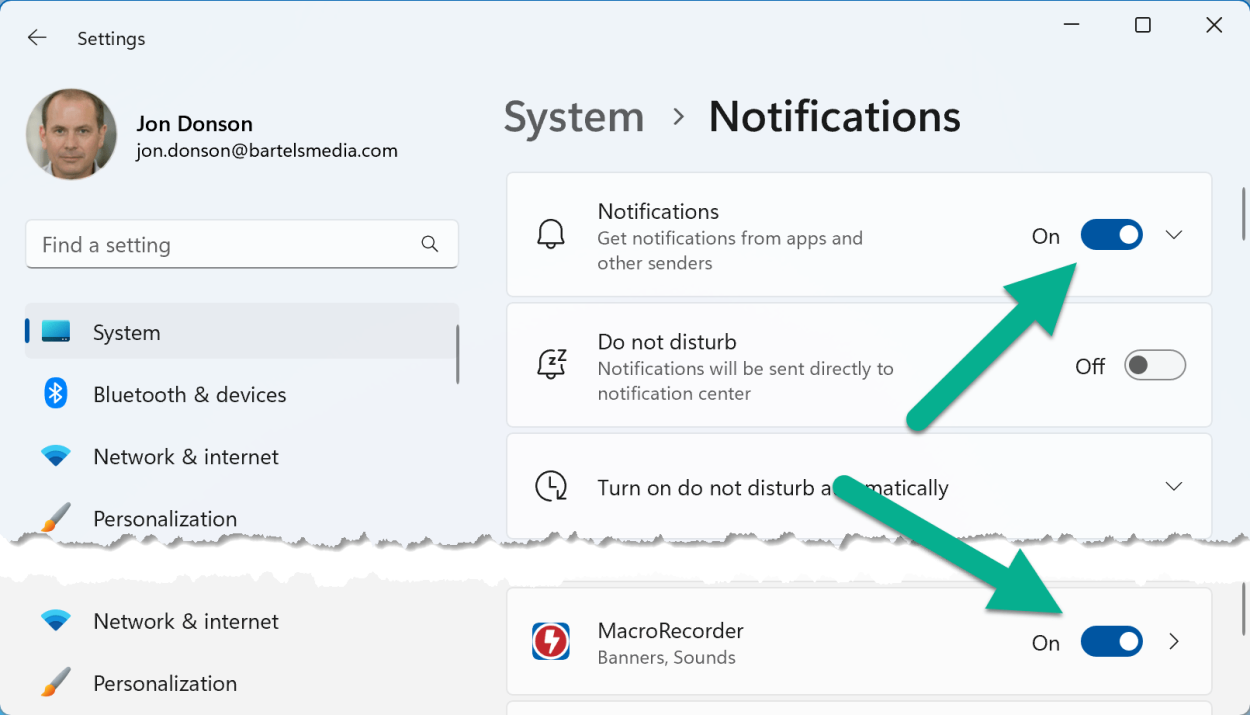The width and height of the screenshot is (1250, 715).
Task: Click the Notifications bell icon
Action: (551, 235)
